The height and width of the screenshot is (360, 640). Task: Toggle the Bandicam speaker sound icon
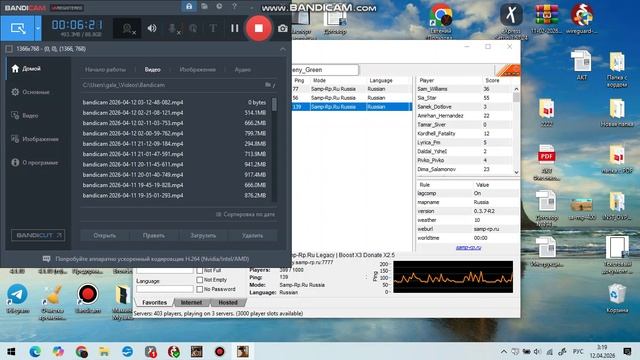(x=152, y=28)
